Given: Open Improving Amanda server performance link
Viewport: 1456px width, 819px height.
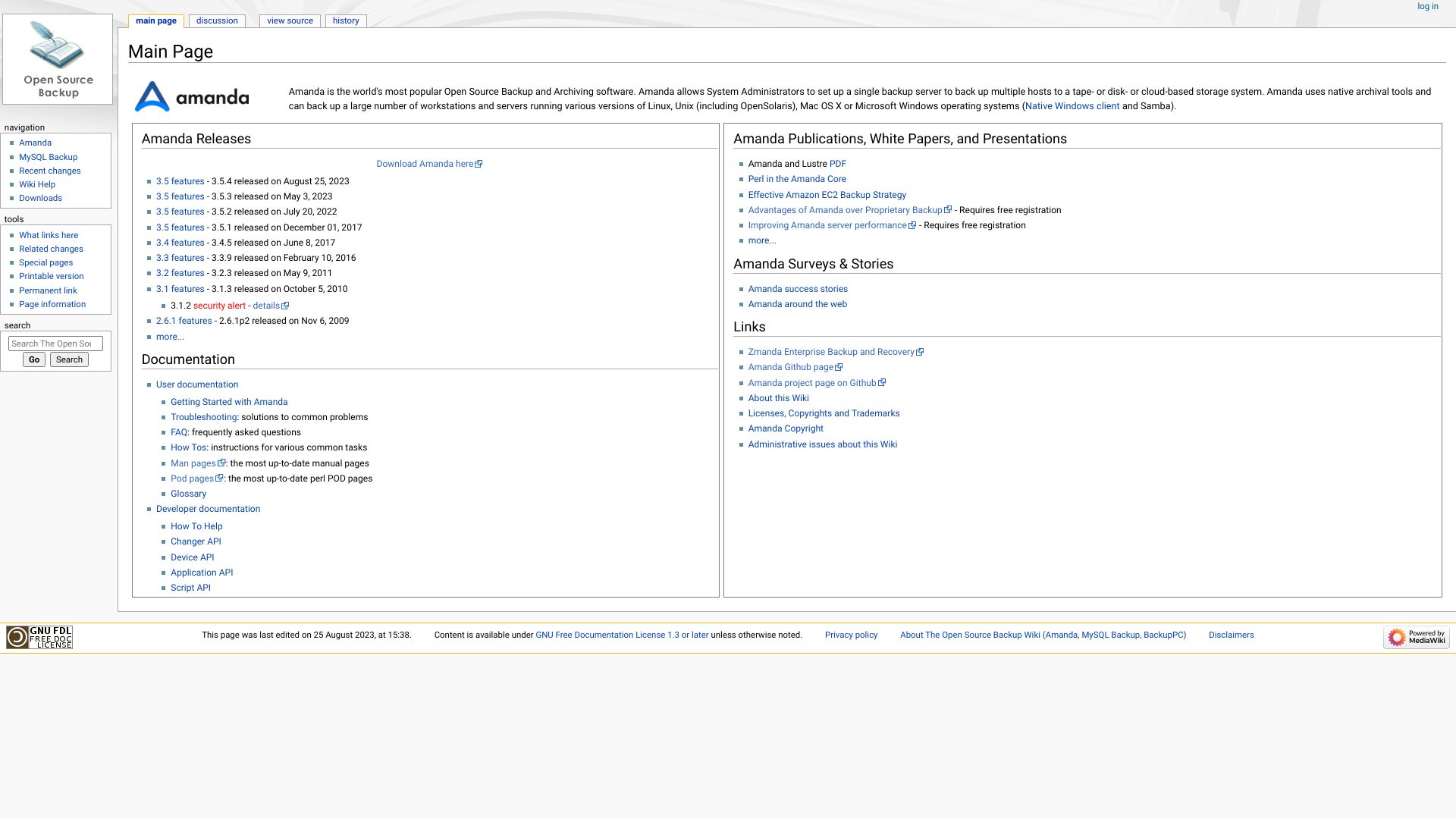Looking at the screenshot, I should pyautogui.click(x=832, y=226).
